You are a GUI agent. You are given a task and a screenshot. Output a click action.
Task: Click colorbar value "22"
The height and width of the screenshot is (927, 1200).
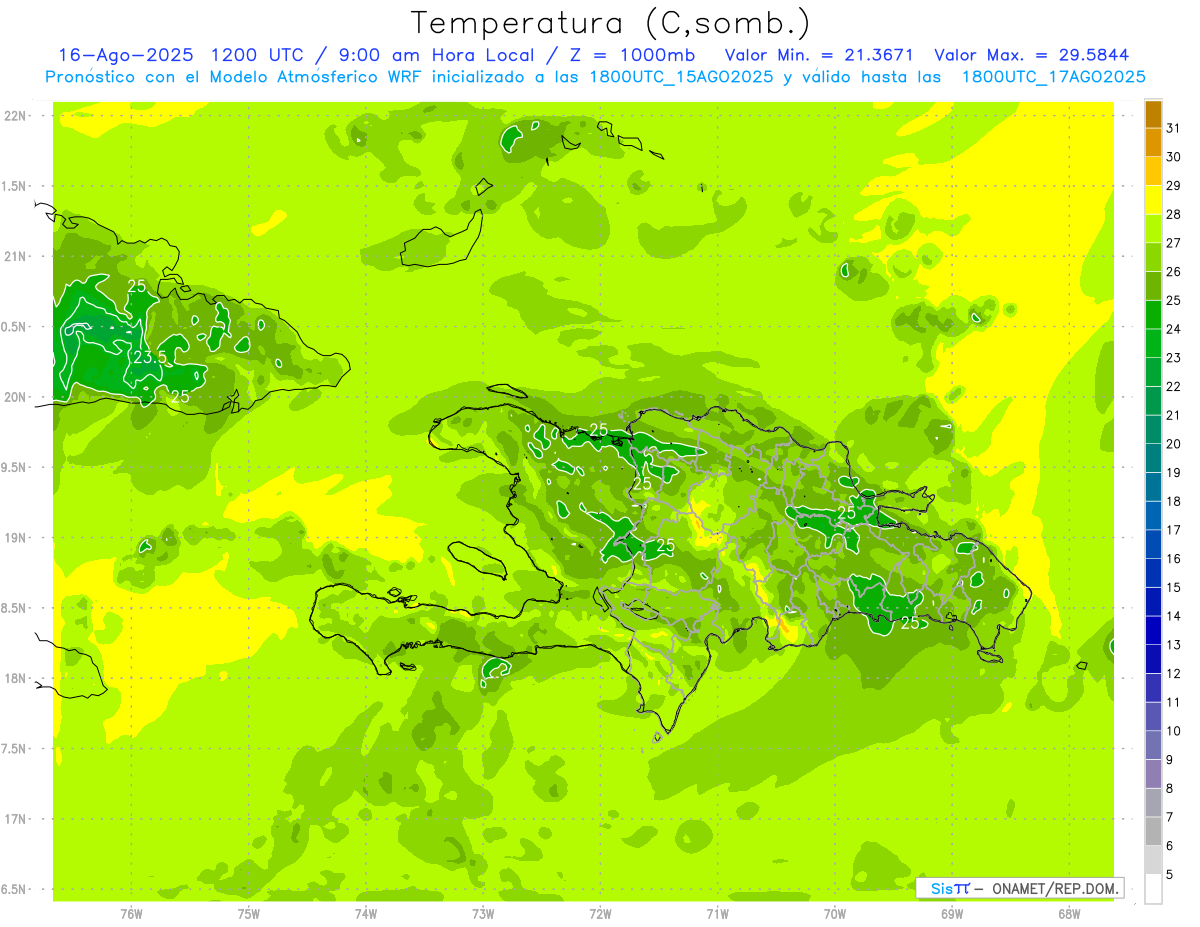[1174, 386]
